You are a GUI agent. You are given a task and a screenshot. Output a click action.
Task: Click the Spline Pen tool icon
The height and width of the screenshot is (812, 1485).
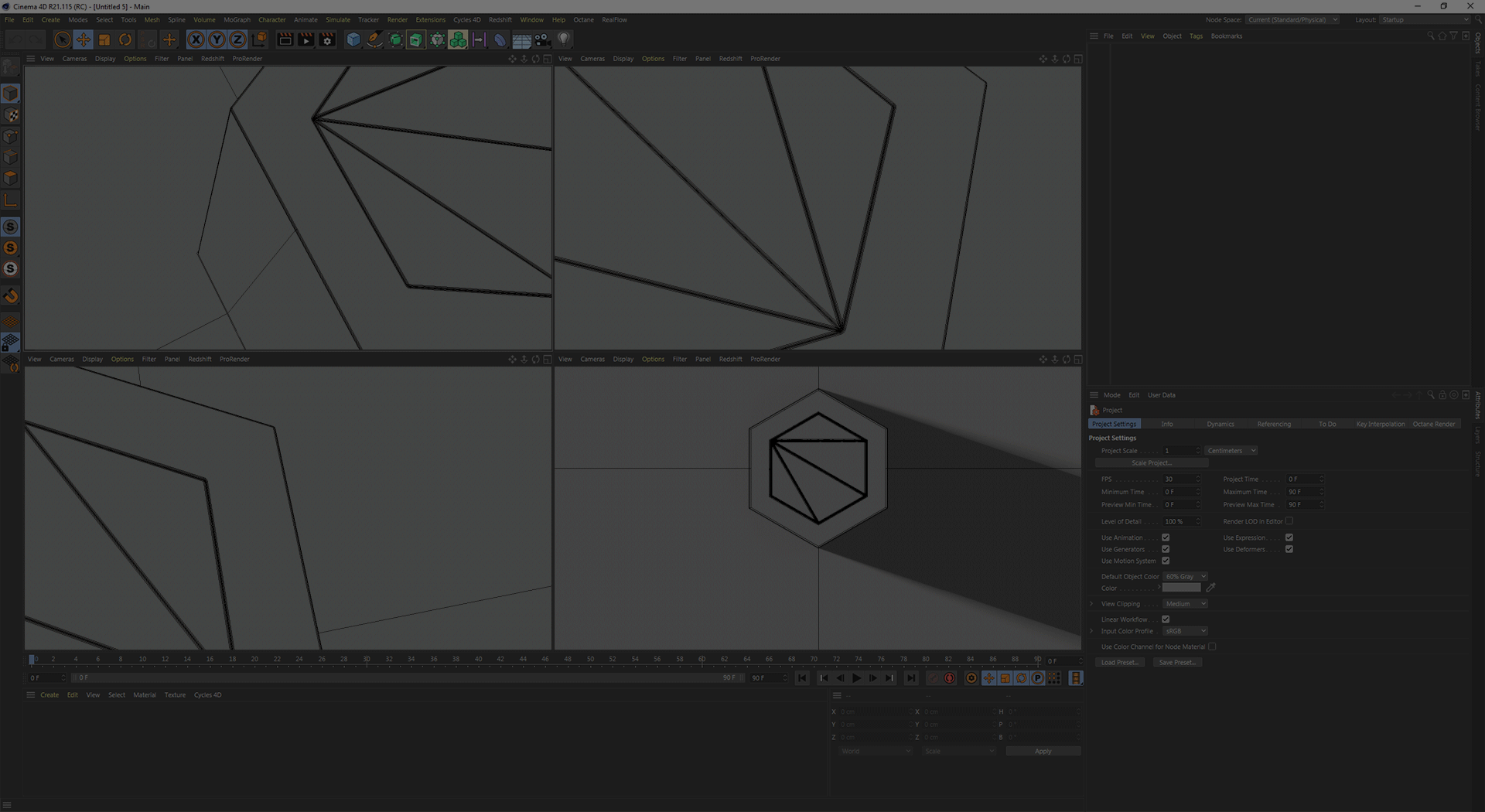374,39
